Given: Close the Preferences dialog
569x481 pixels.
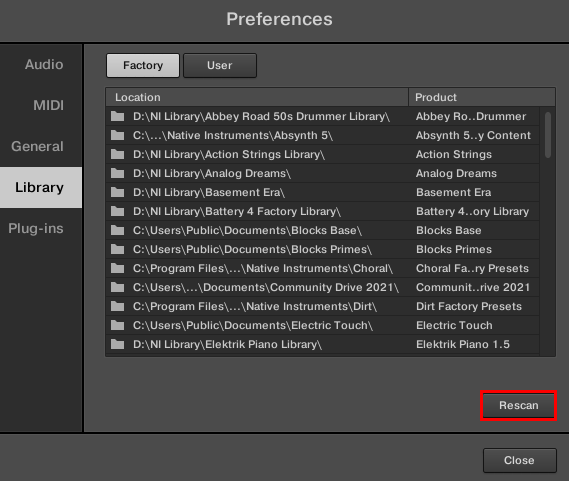Looking at the screenshot, I should coord(519,460).
